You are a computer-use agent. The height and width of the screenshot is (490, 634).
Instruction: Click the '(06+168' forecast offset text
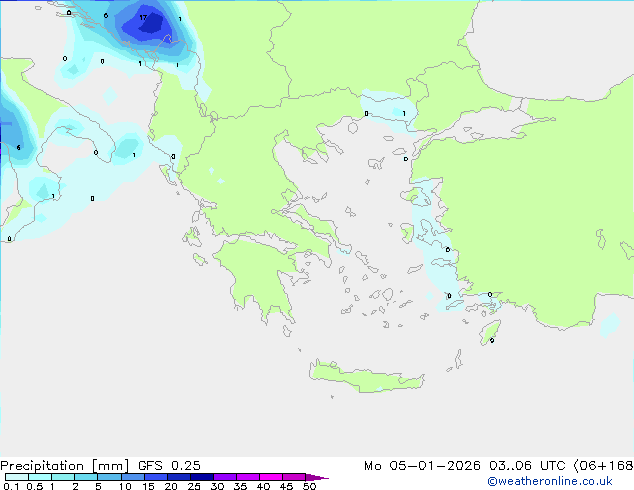[603, 466]
